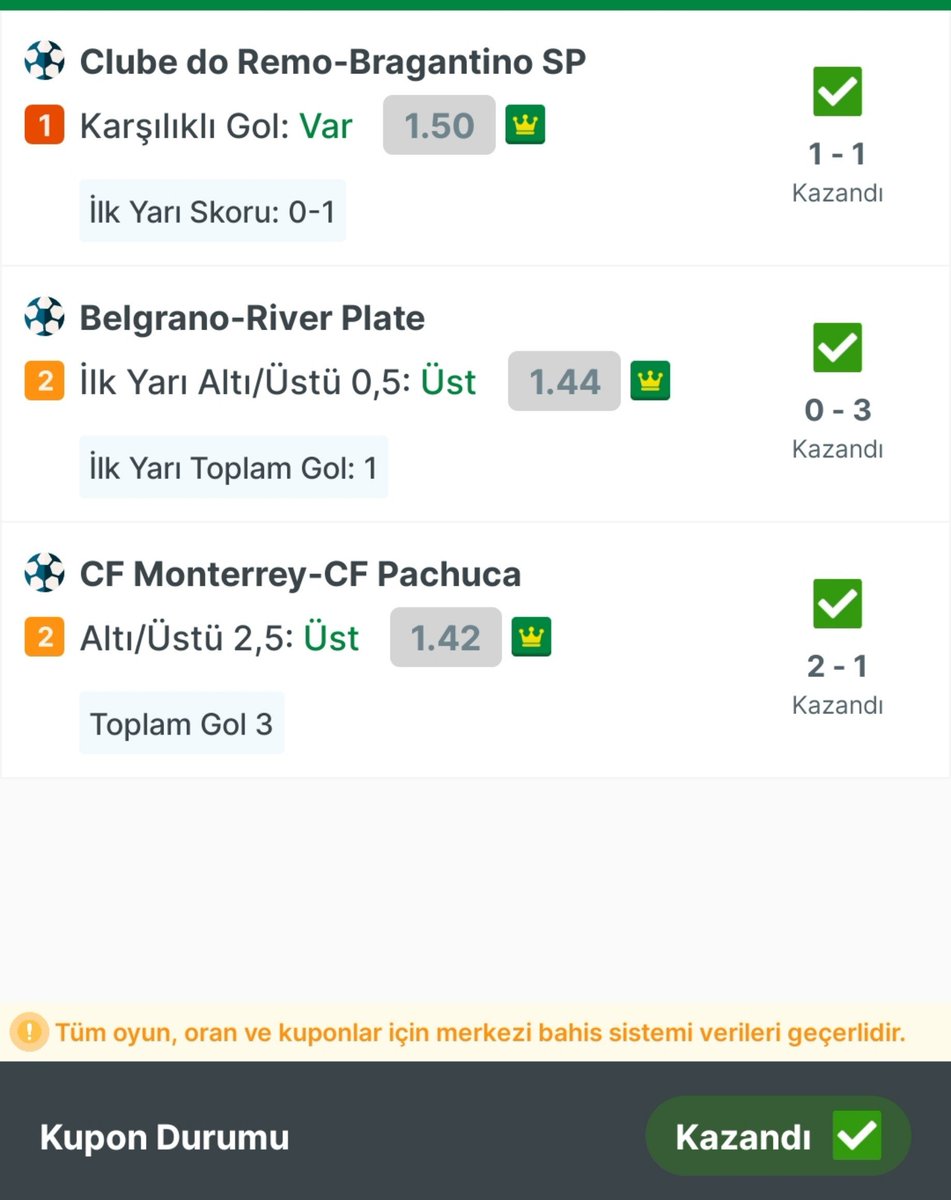Select the İlk Yarı Toplam Gol: 1 tag
The image size is (951, 1200).
(234, 467)
